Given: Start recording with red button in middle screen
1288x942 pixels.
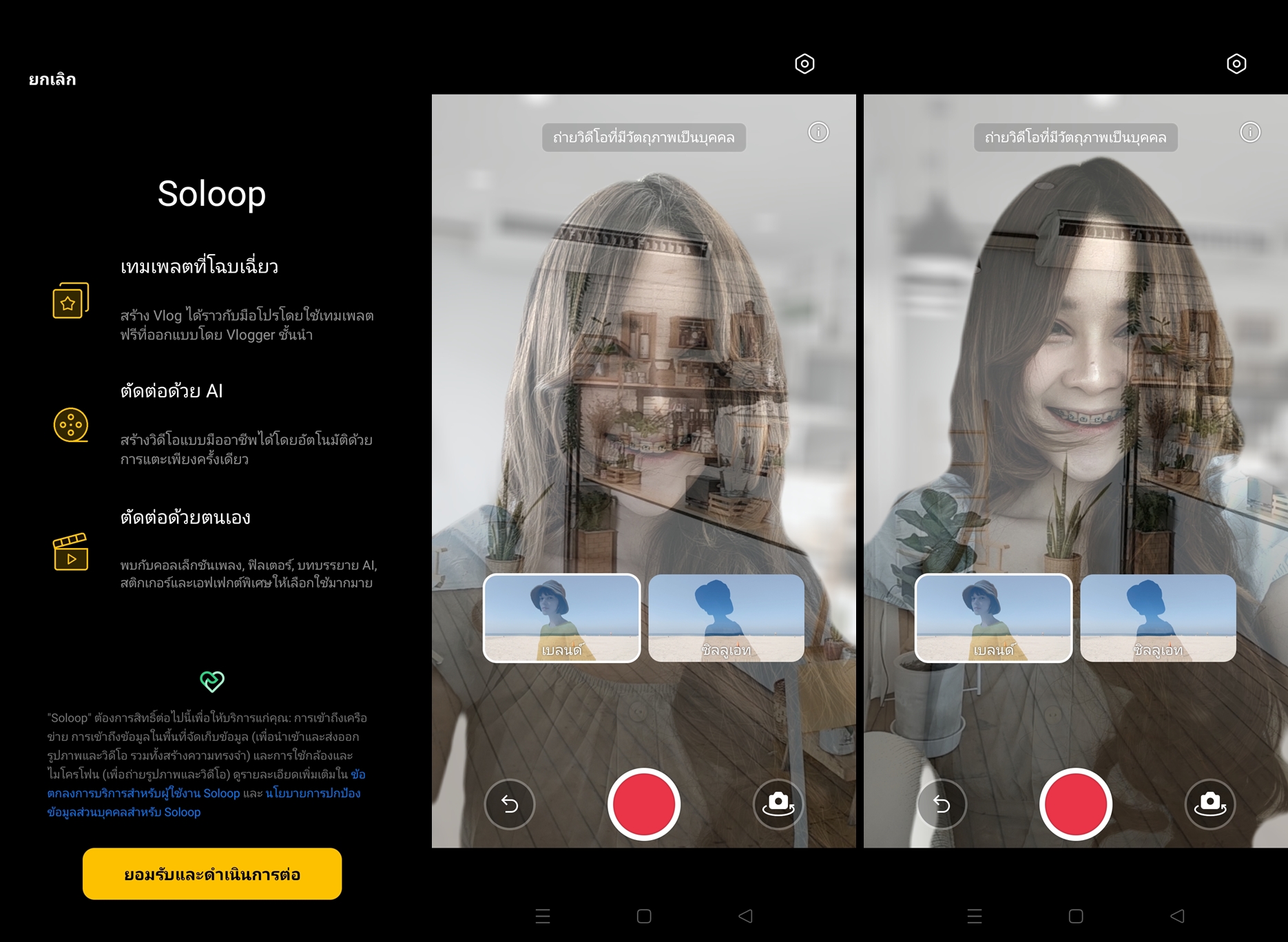Looking at the screenshot, I should (644, 804).
